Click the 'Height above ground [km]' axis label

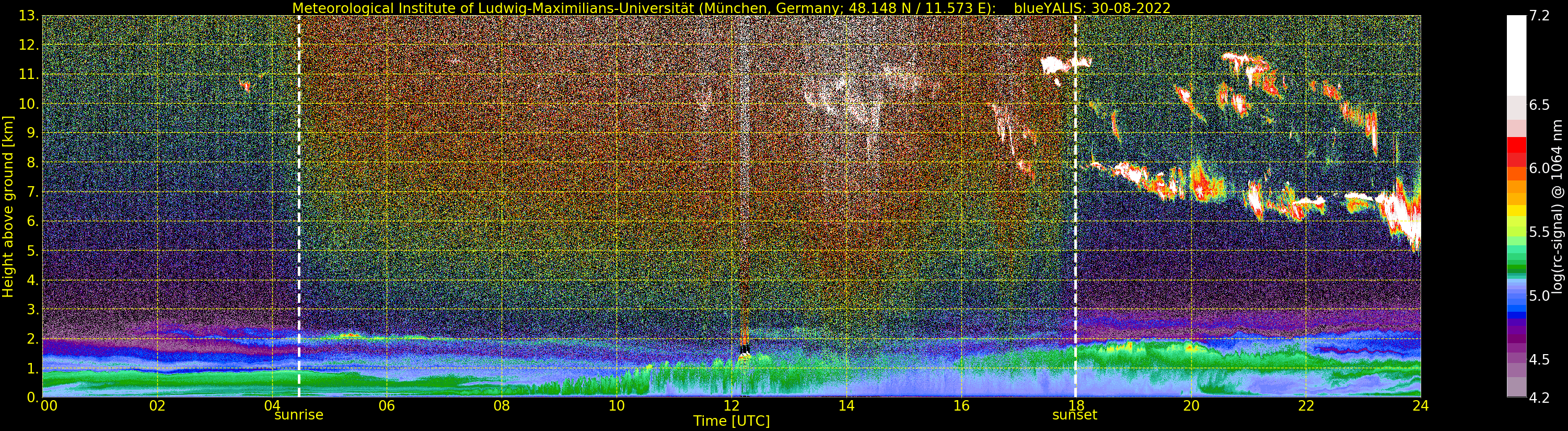point(8,206)
